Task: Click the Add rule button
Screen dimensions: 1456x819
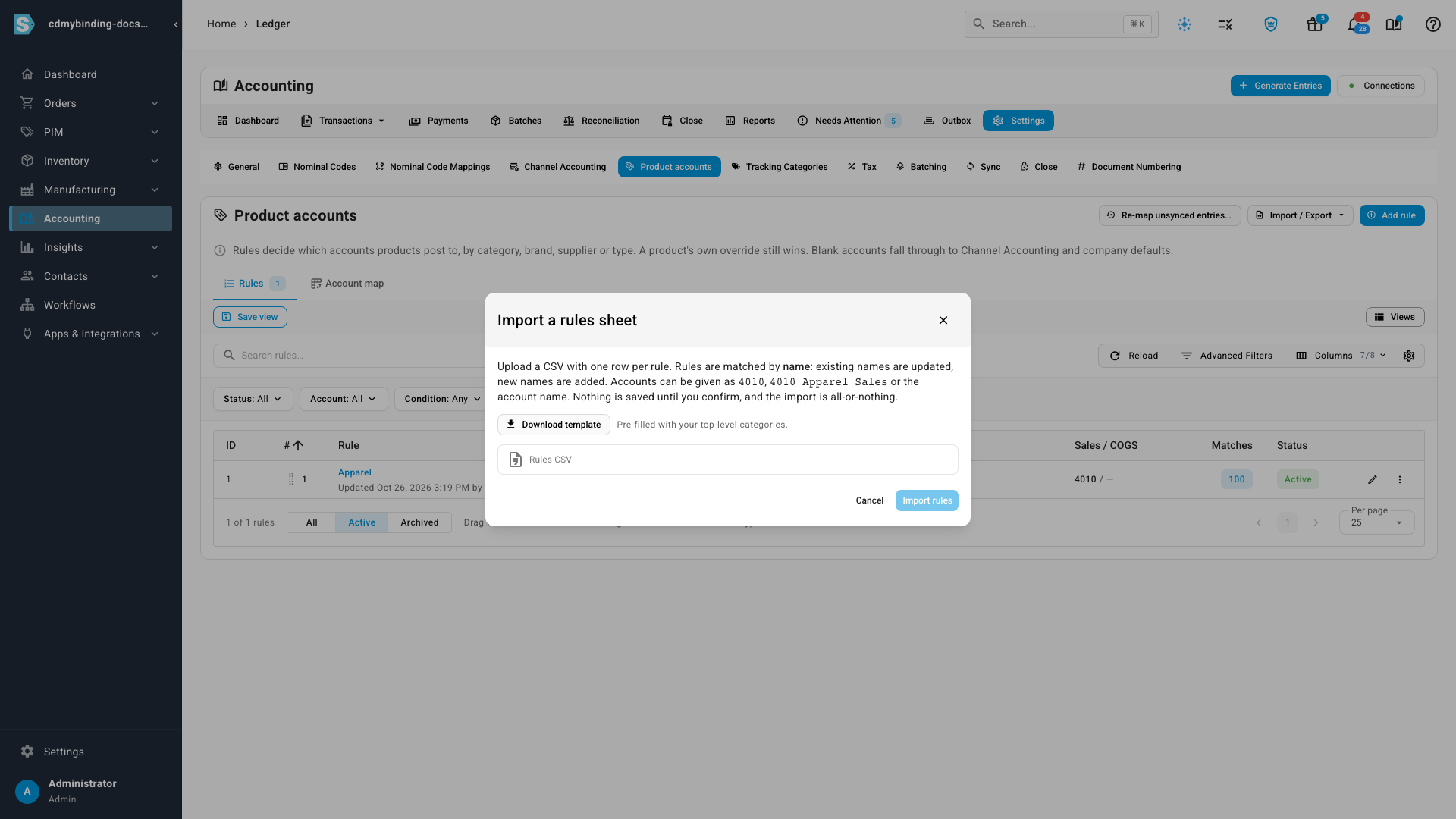Action: [1392, 215]
